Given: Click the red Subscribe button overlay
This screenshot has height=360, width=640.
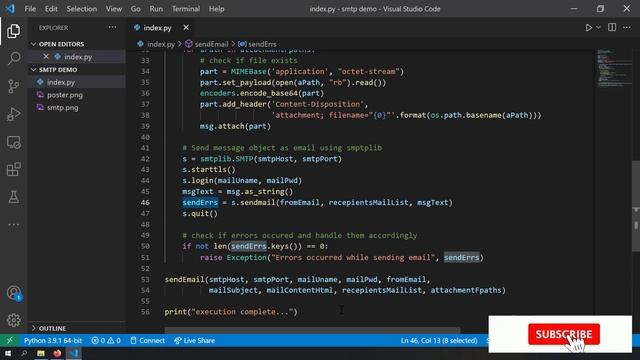Looking at the screenshot, I should [x=564, y=334].
